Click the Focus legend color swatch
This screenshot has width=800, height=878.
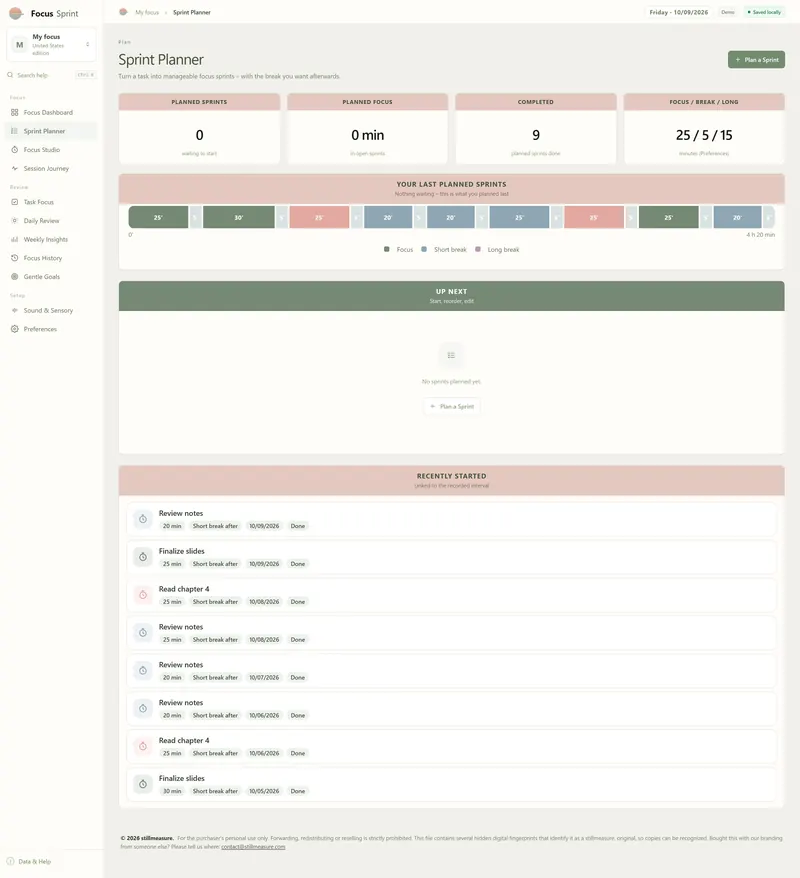[x=387, y=249]
